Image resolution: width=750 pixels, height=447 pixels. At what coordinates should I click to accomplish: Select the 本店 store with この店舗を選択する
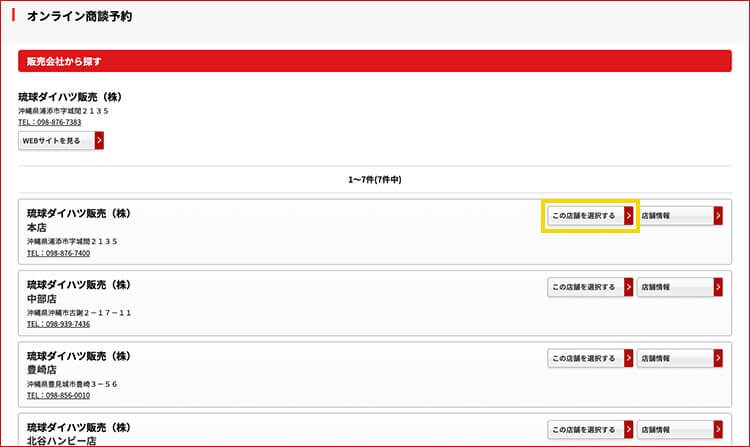tap(590, 216)
